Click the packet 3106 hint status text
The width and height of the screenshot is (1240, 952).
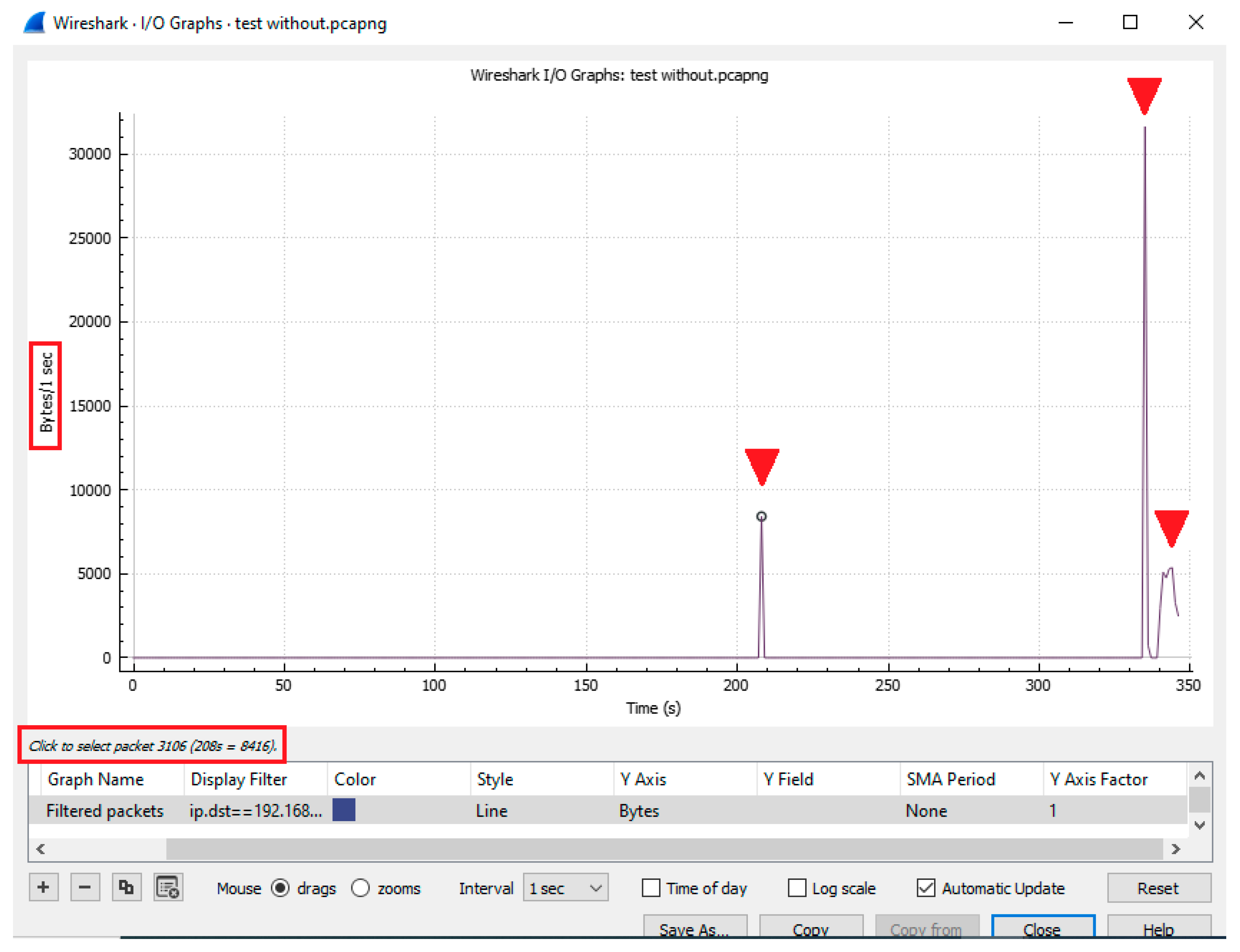pyautogui.click(x=152, y=746)
